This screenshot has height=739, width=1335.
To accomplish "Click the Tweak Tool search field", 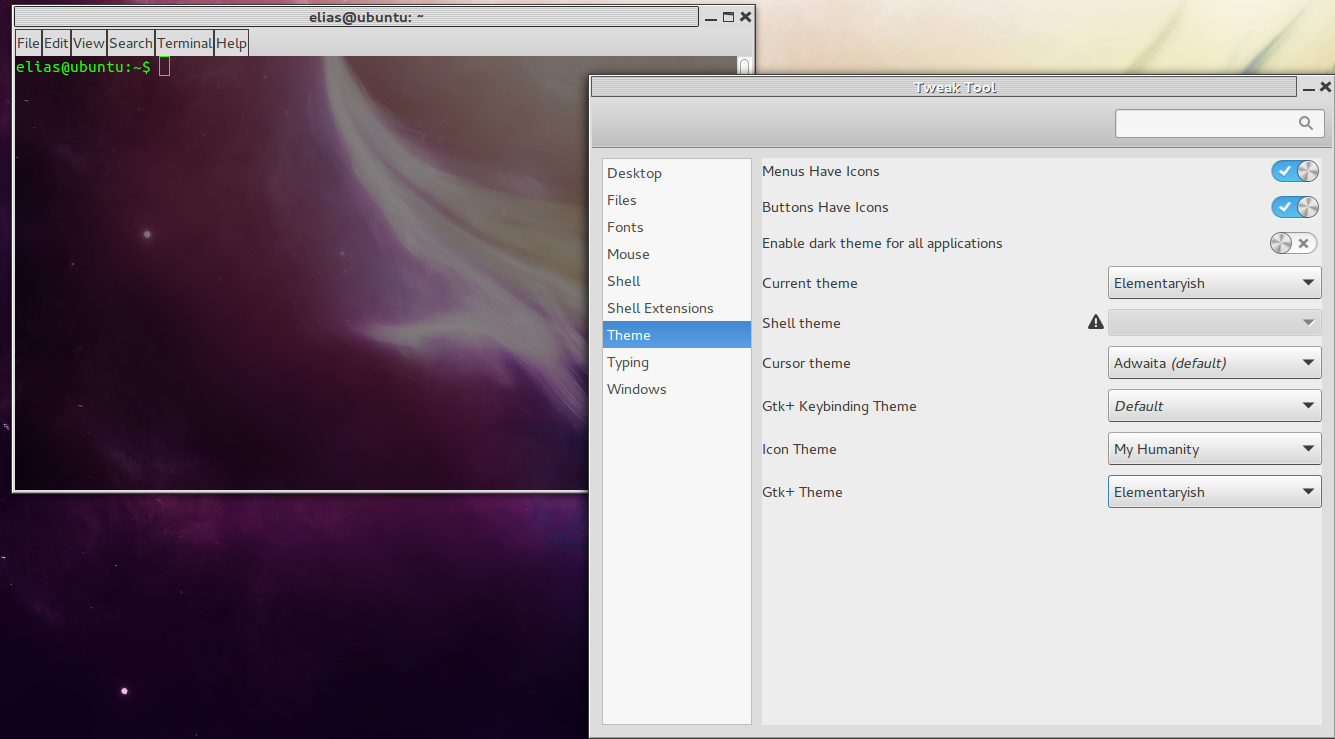I will tap(1205, 123).
